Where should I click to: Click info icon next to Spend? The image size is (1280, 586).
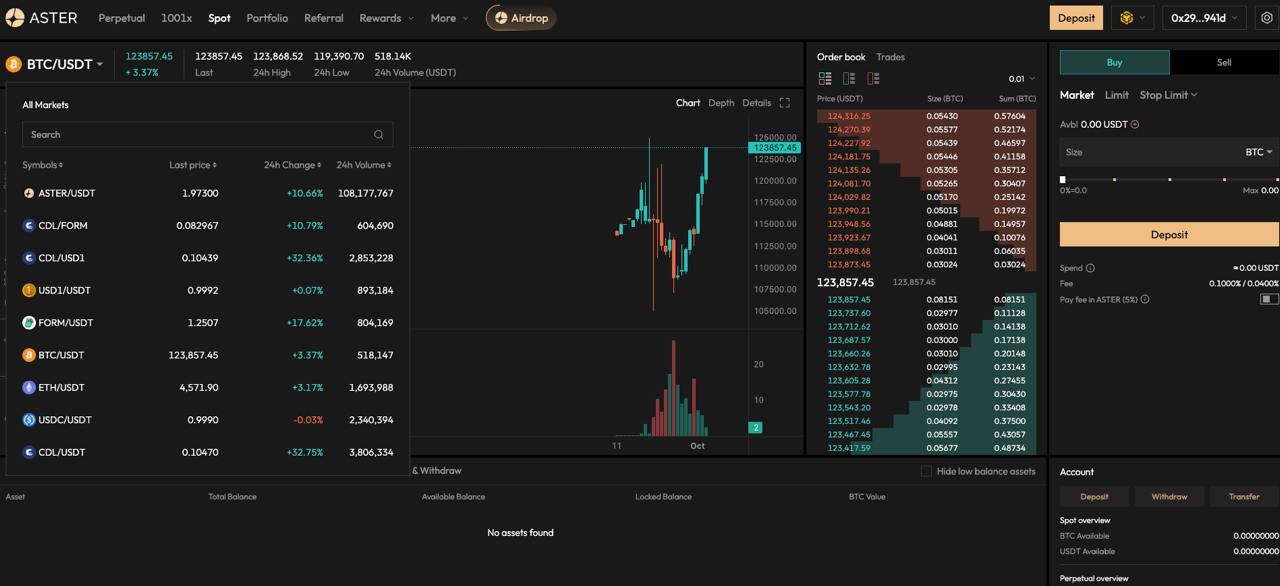pyautogui.click(x=1090, y=268)
